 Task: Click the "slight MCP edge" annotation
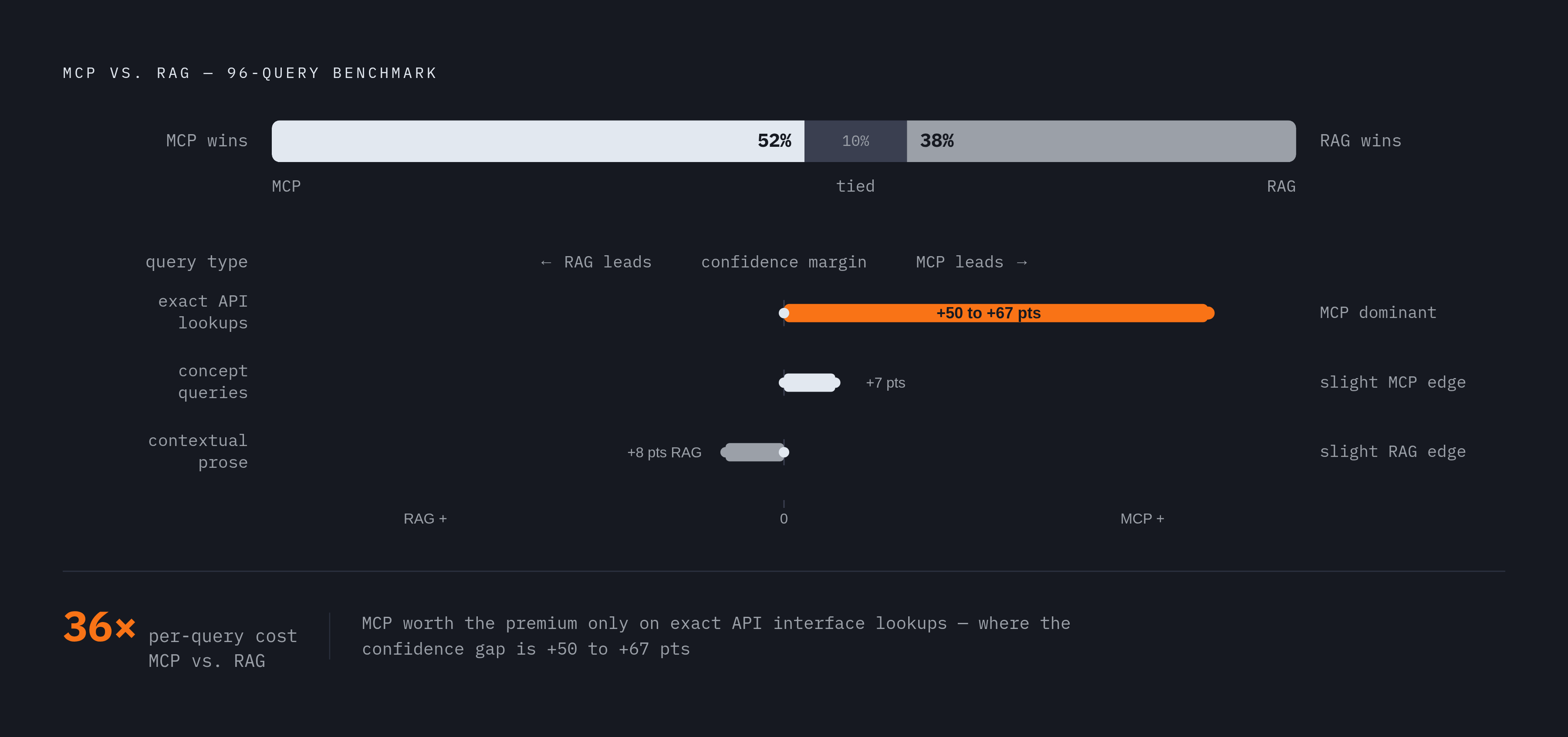[1393, 382]
